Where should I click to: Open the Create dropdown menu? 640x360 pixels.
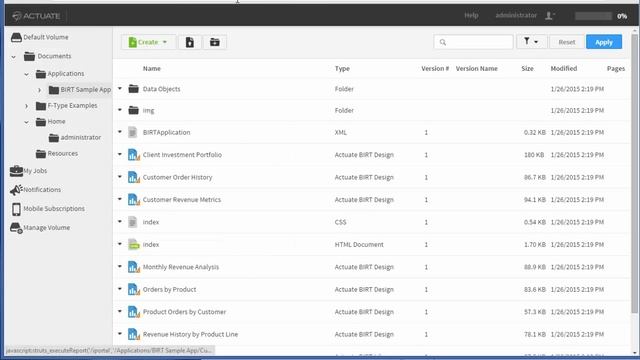pos(149,42)
